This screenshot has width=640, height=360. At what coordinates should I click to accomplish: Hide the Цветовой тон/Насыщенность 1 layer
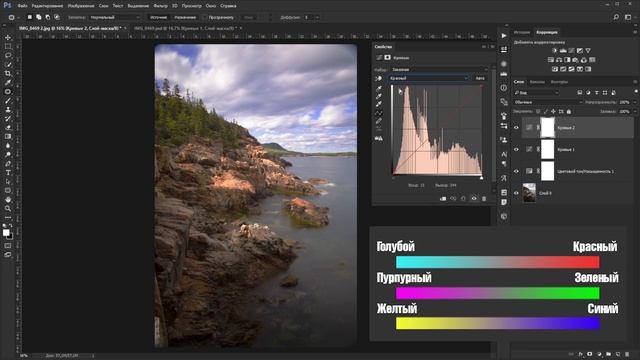[x=516, y=171]
